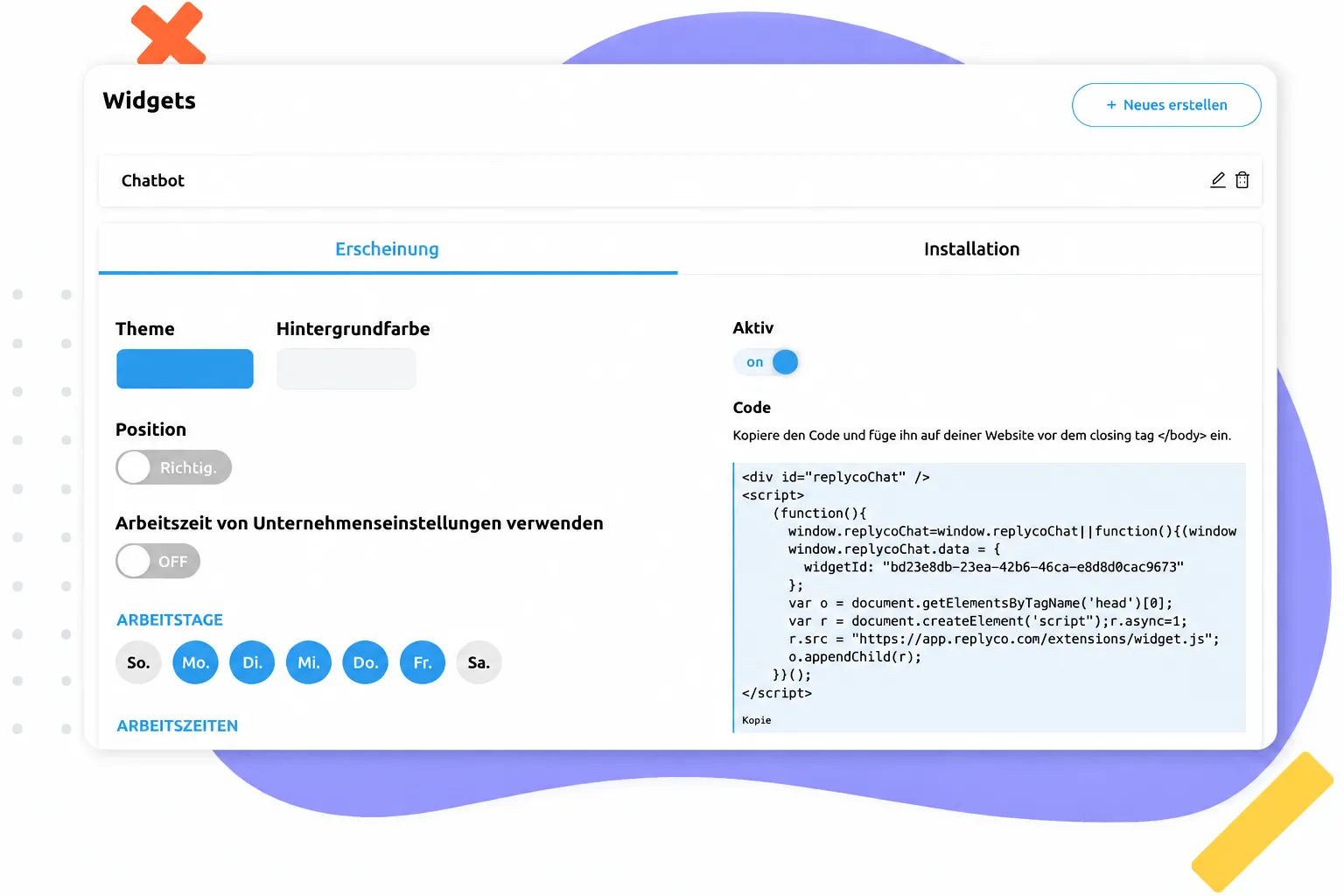Enable Arbeitszeit von Unternehmenseinstellungen toggle
The image size is (1344, 896).
coord(157,561)
